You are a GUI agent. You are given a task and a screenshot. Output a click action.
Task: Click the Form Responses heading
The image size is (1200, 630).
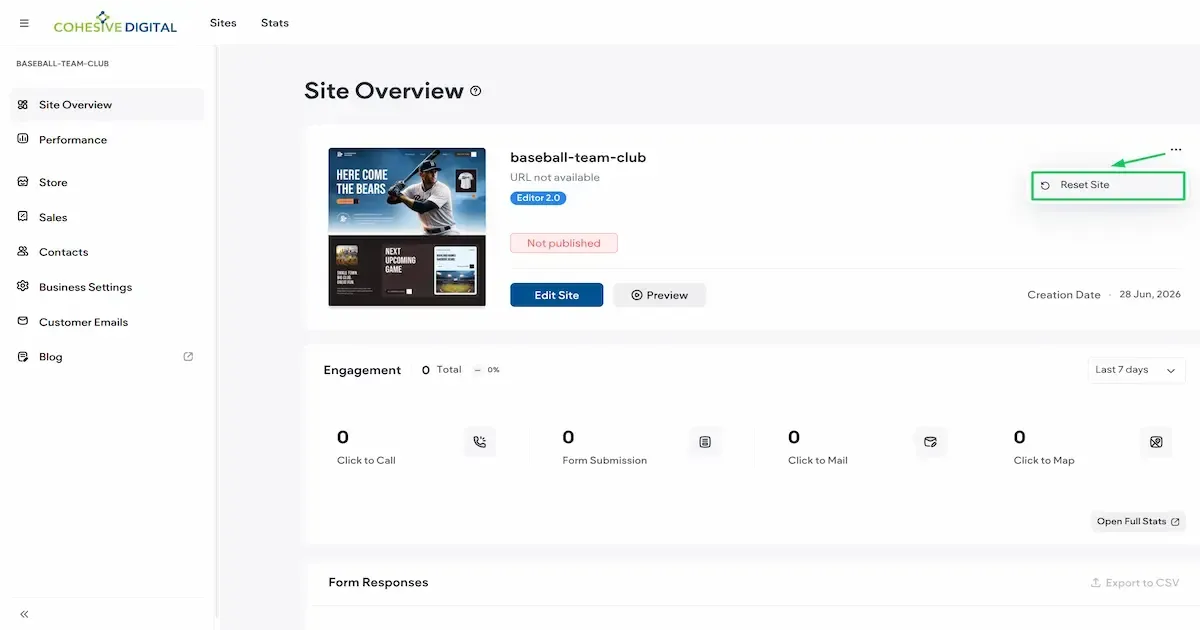point(378,582)
